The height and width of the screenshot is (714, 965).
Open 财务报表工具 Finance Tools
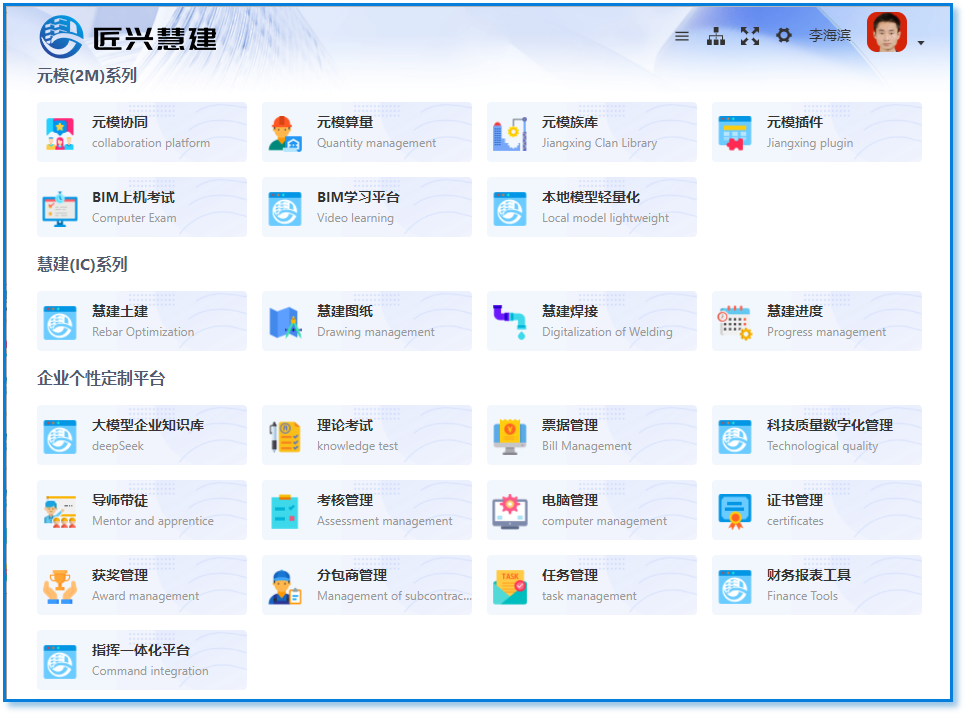tap(816, 584)
